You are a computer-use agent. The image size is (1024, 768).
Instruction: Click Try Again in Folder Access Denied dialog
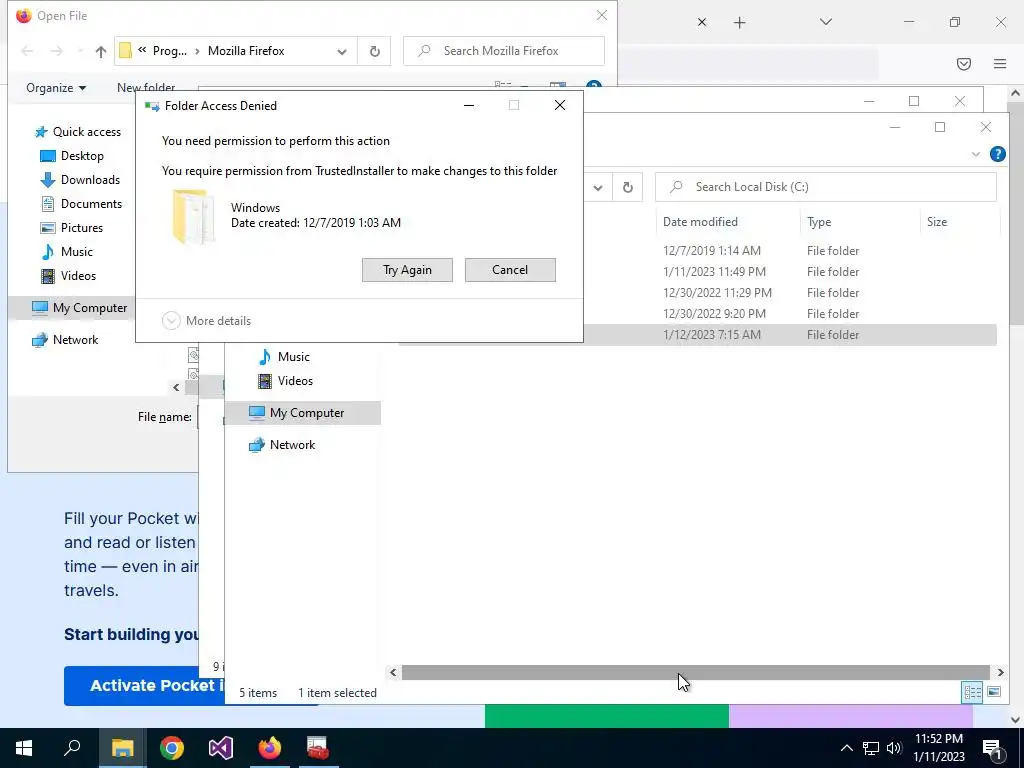click(x=407, y=270)
